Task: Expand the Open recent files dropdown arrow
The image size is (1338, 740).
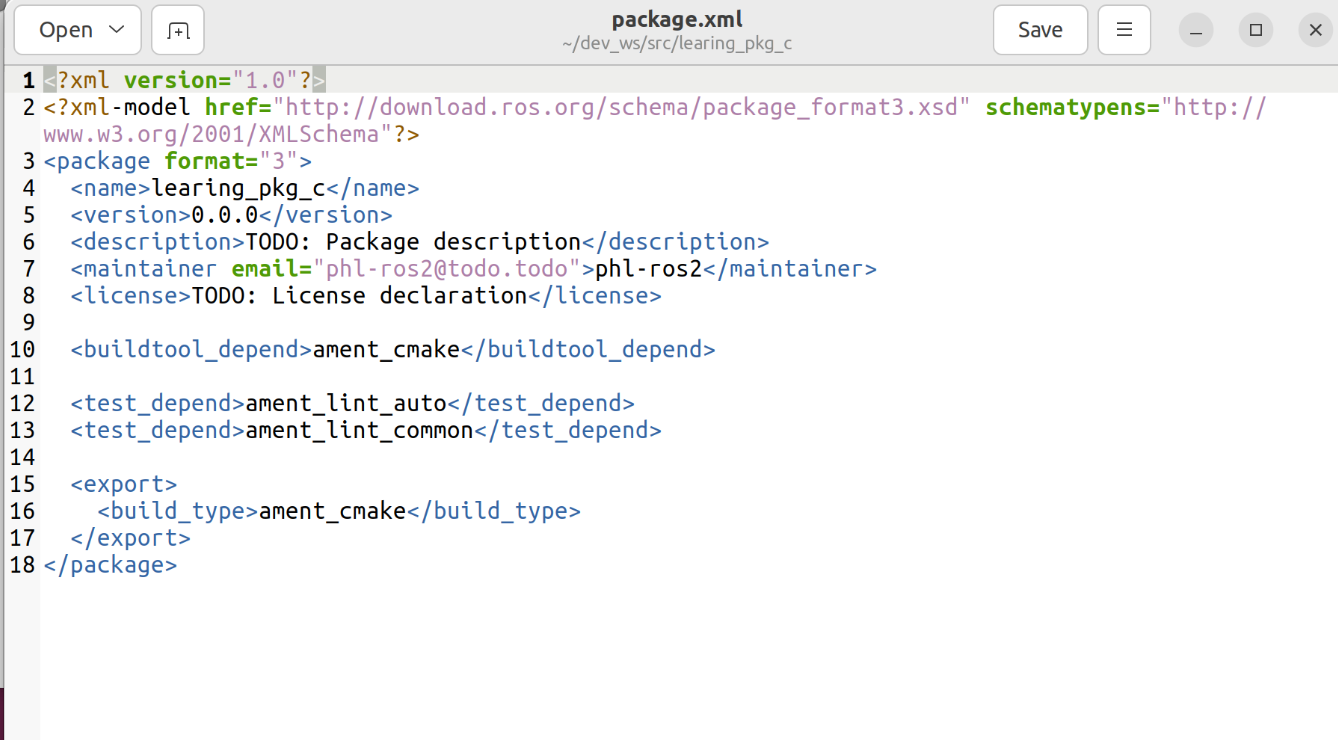Action: [117, 30]
